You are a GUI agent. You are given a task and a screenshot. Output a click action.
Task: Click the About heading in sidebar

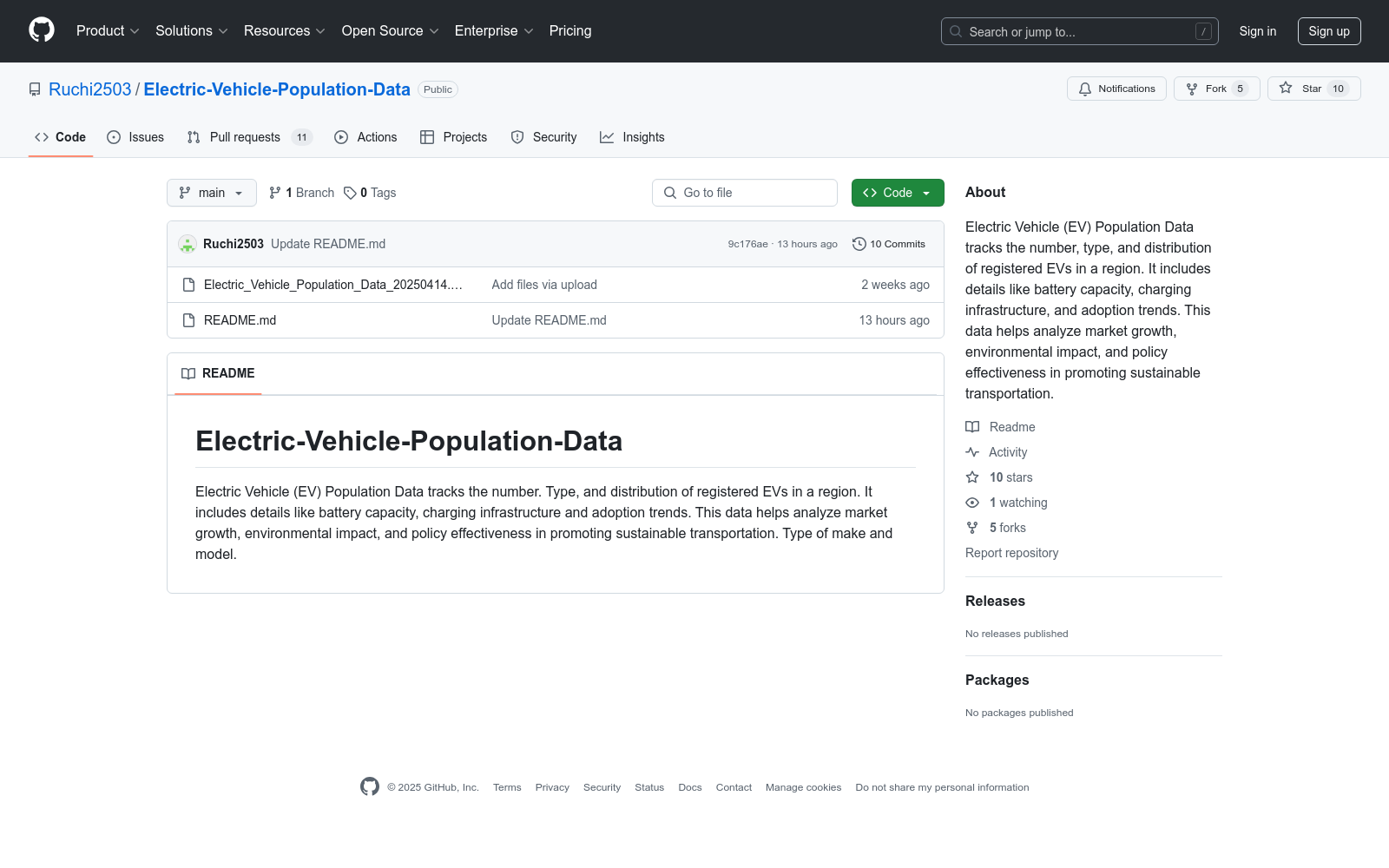(x=985, y=193)
